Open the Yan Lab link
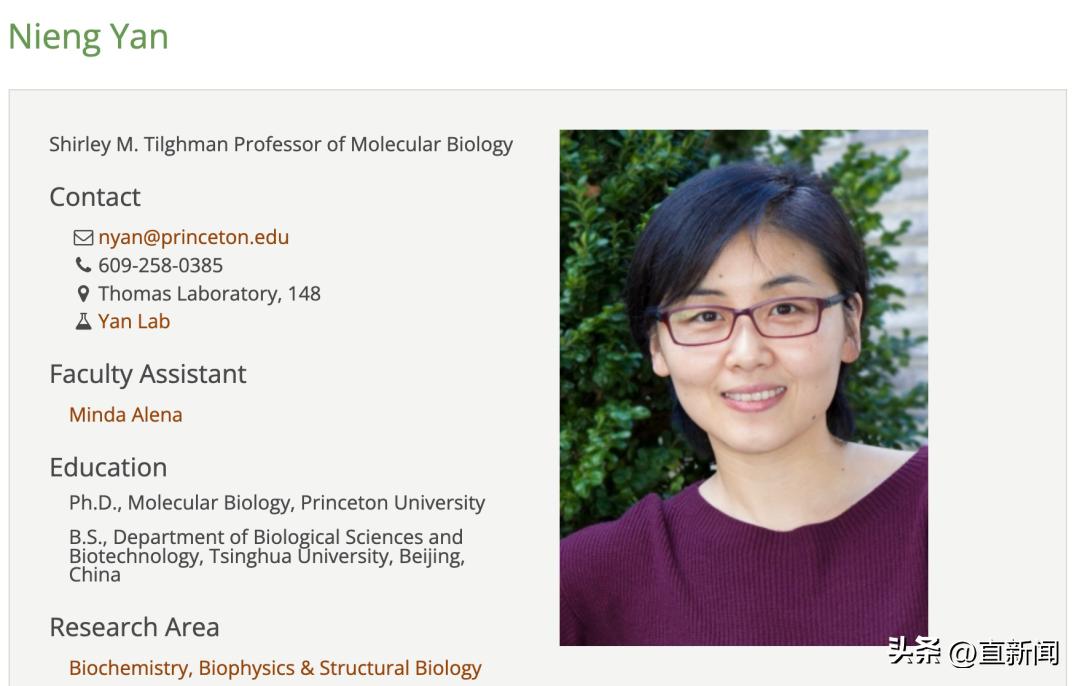The width and height of the screenshot is (1080, 686). 134,322
